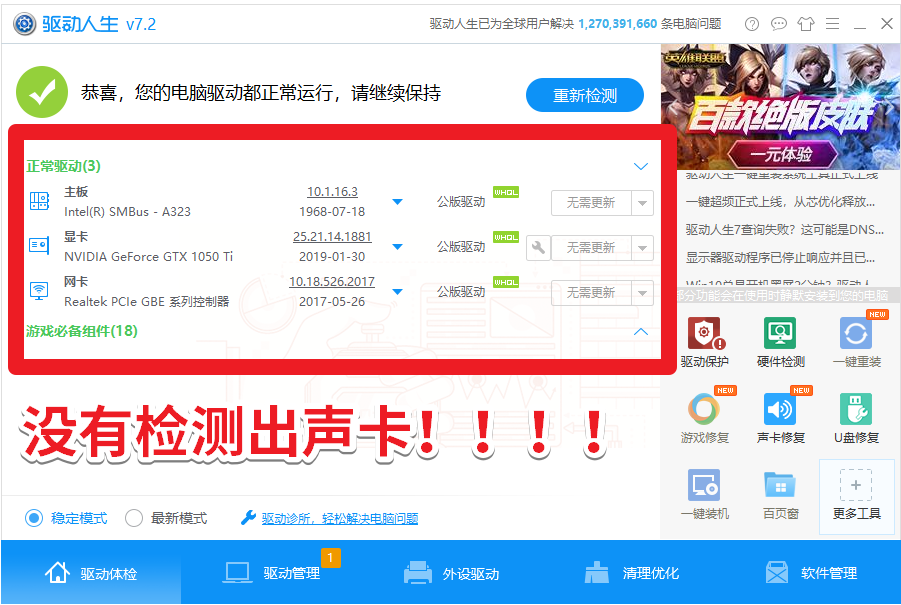Open the 百页窗 tool
Image resolution: width=901 pixels, height=605 pixels.
780,494
